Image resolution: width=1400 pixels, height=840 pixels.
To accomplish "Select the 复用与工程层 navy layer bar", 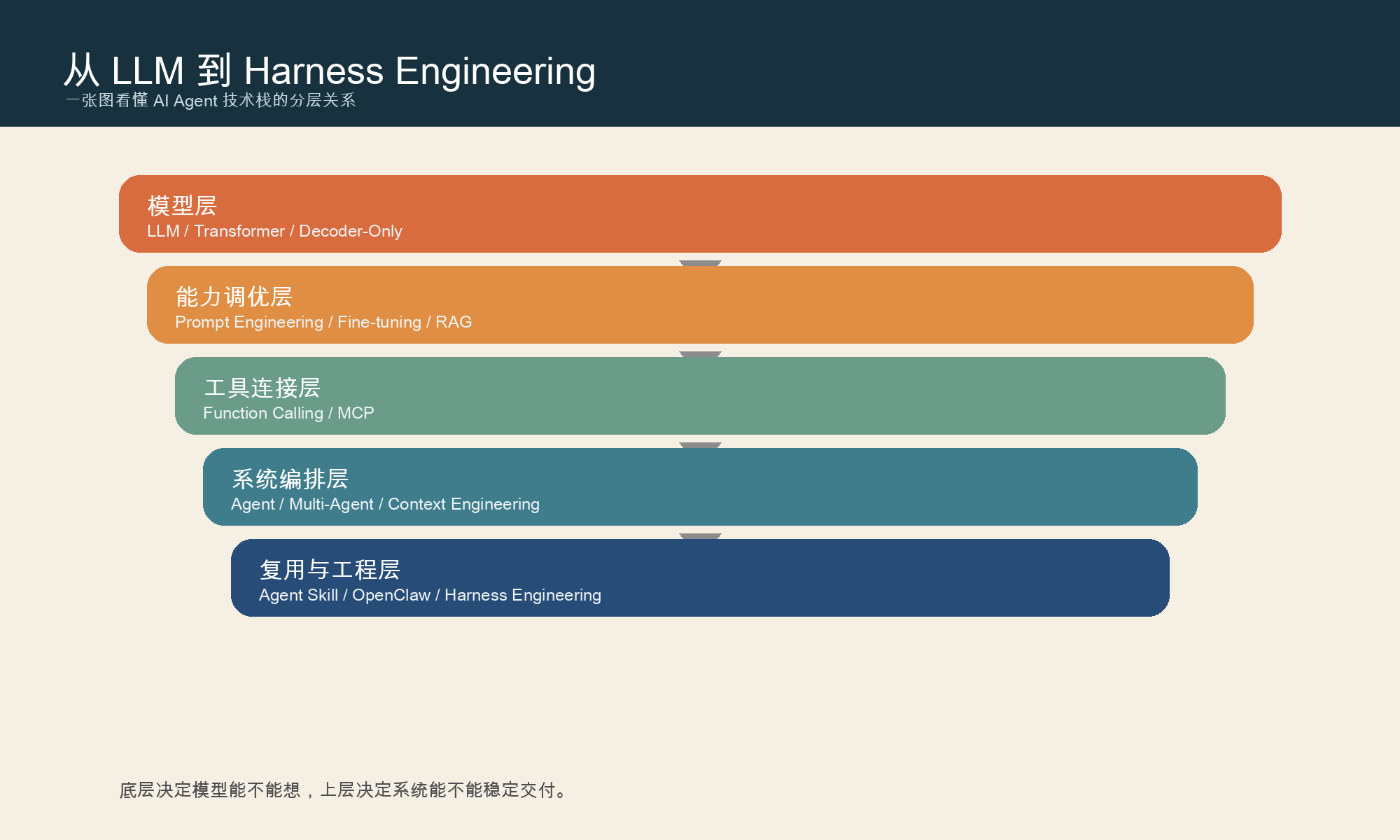I will tap(700, 578).
